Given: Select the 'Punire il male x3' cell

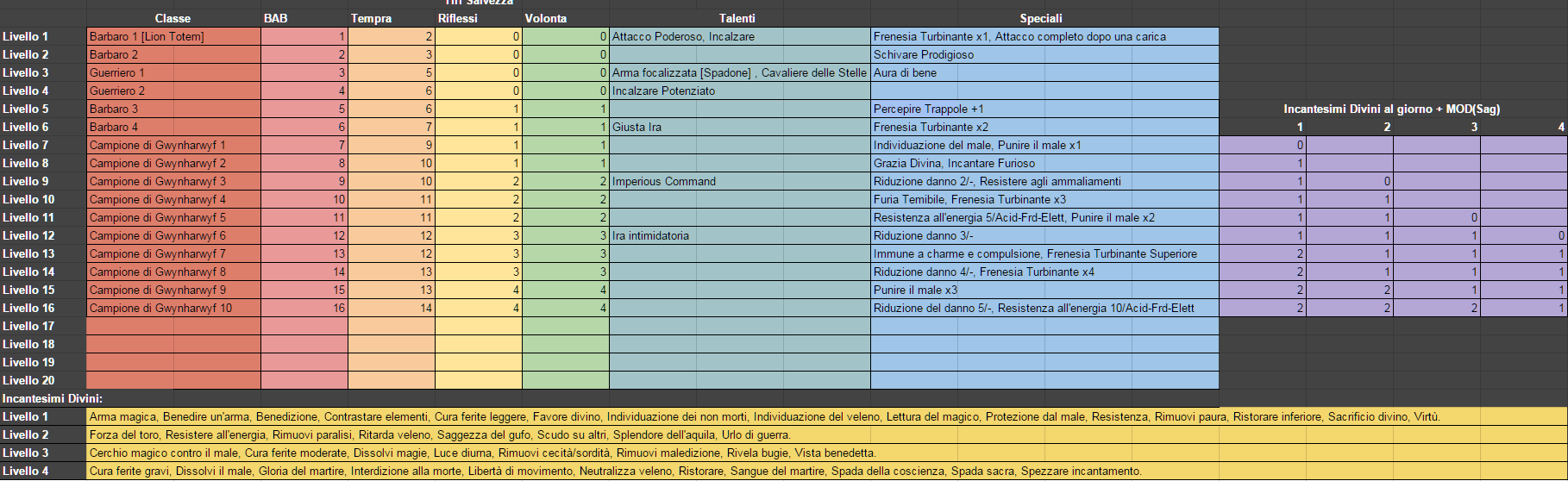Looking at the screenshot, I should point(1044,290).
